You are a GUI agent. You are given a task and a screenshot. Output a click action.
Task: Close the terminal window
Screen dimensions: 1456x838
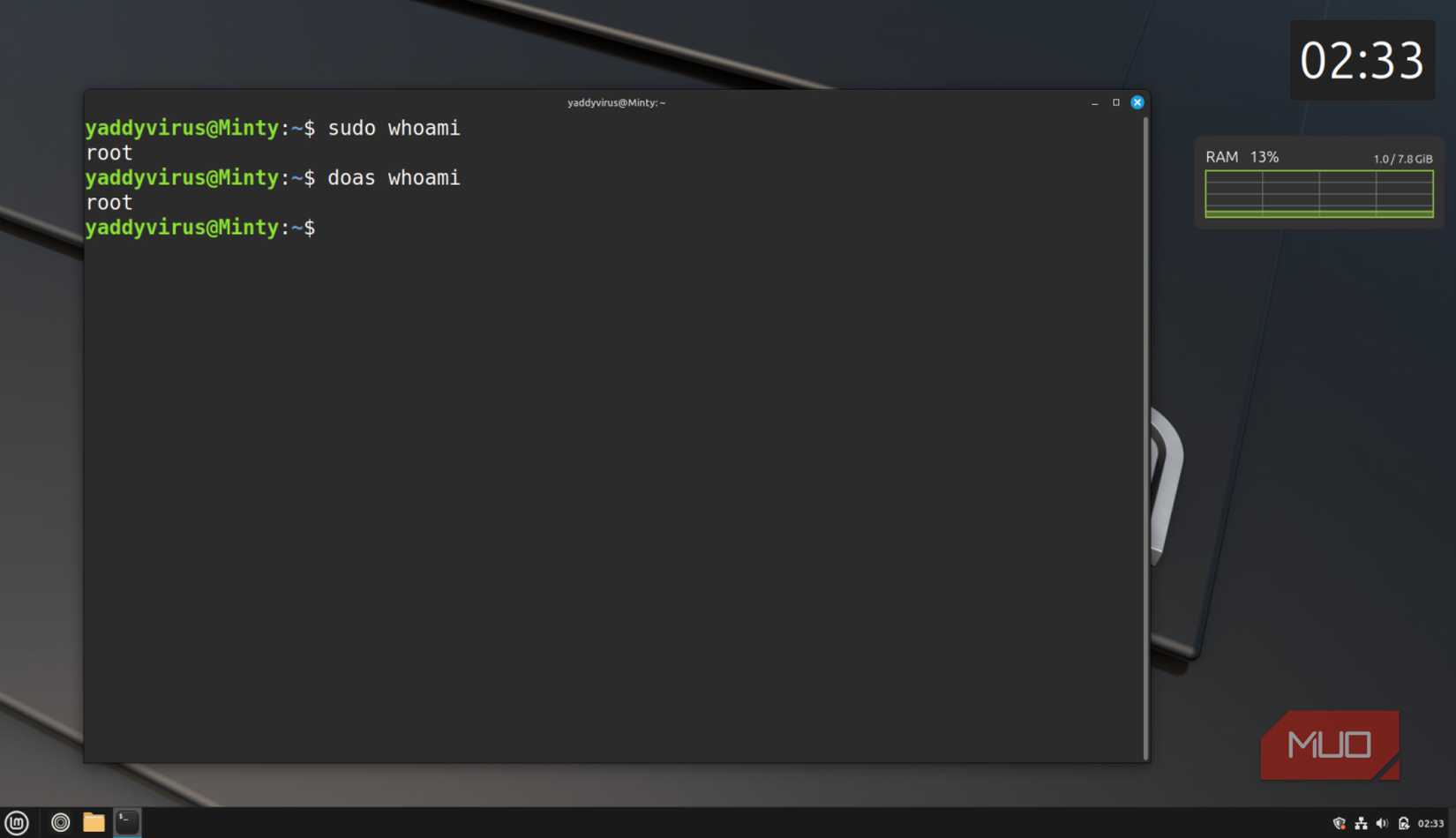tap(1137, 102)
